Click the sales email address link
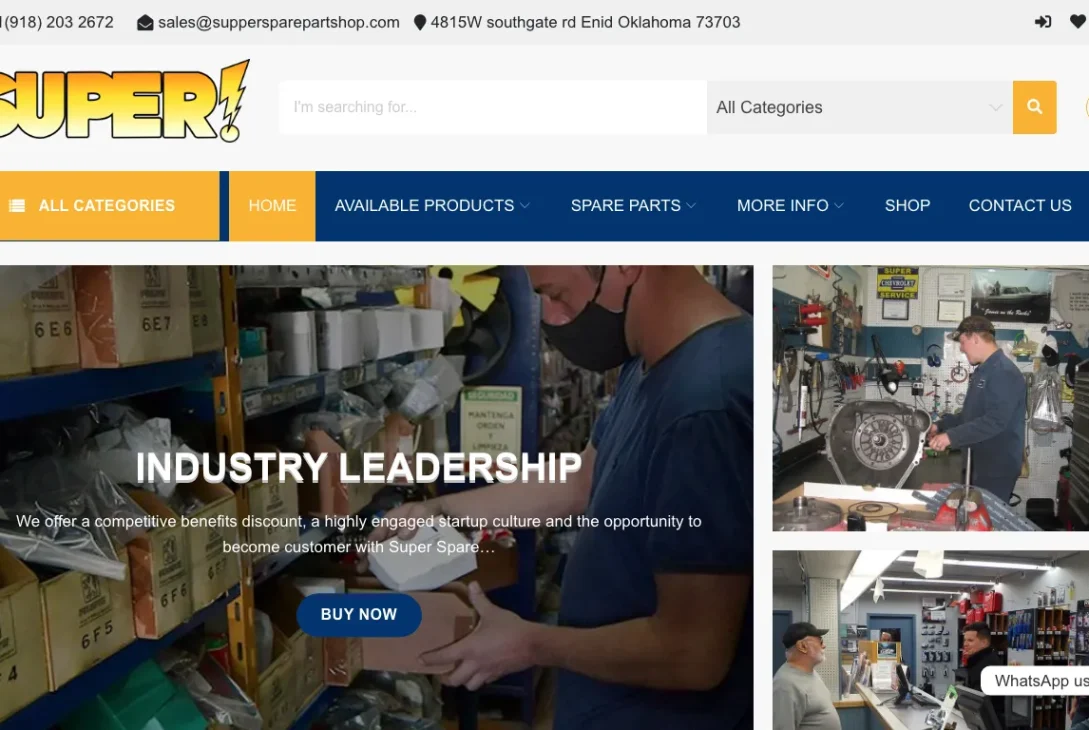Screen dimensions: 1089x730 click(279, 22)
